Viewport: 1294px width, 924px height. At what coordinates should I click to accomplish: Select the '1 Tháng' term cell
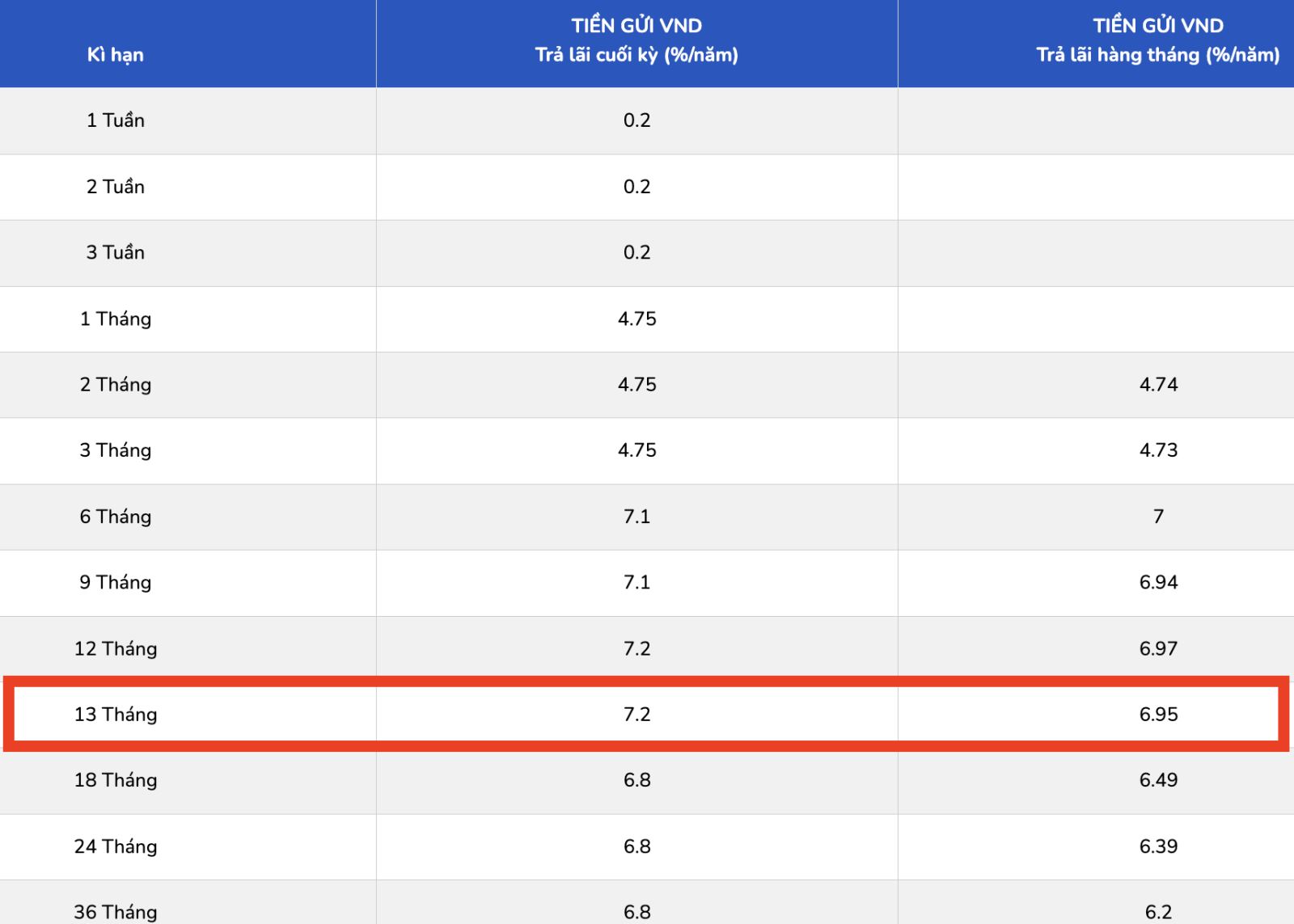click(x=116, y=319)
